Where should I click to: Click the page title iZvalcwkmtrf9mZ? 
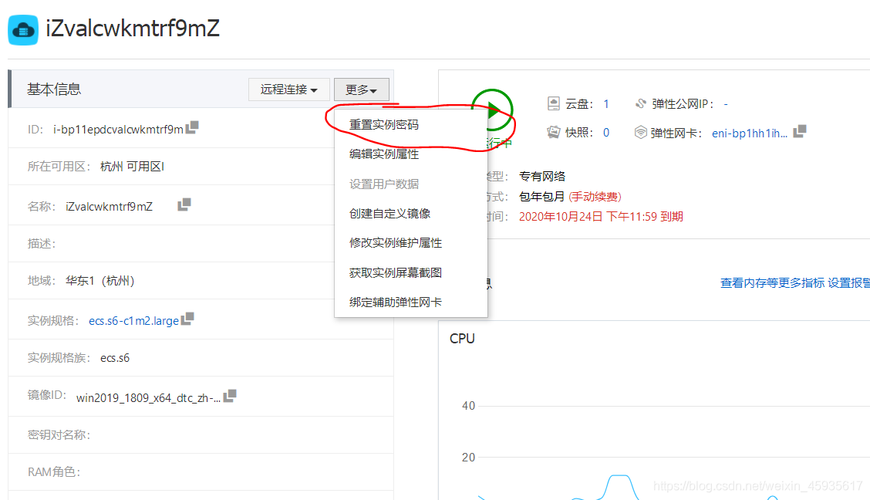click(133, 28)
